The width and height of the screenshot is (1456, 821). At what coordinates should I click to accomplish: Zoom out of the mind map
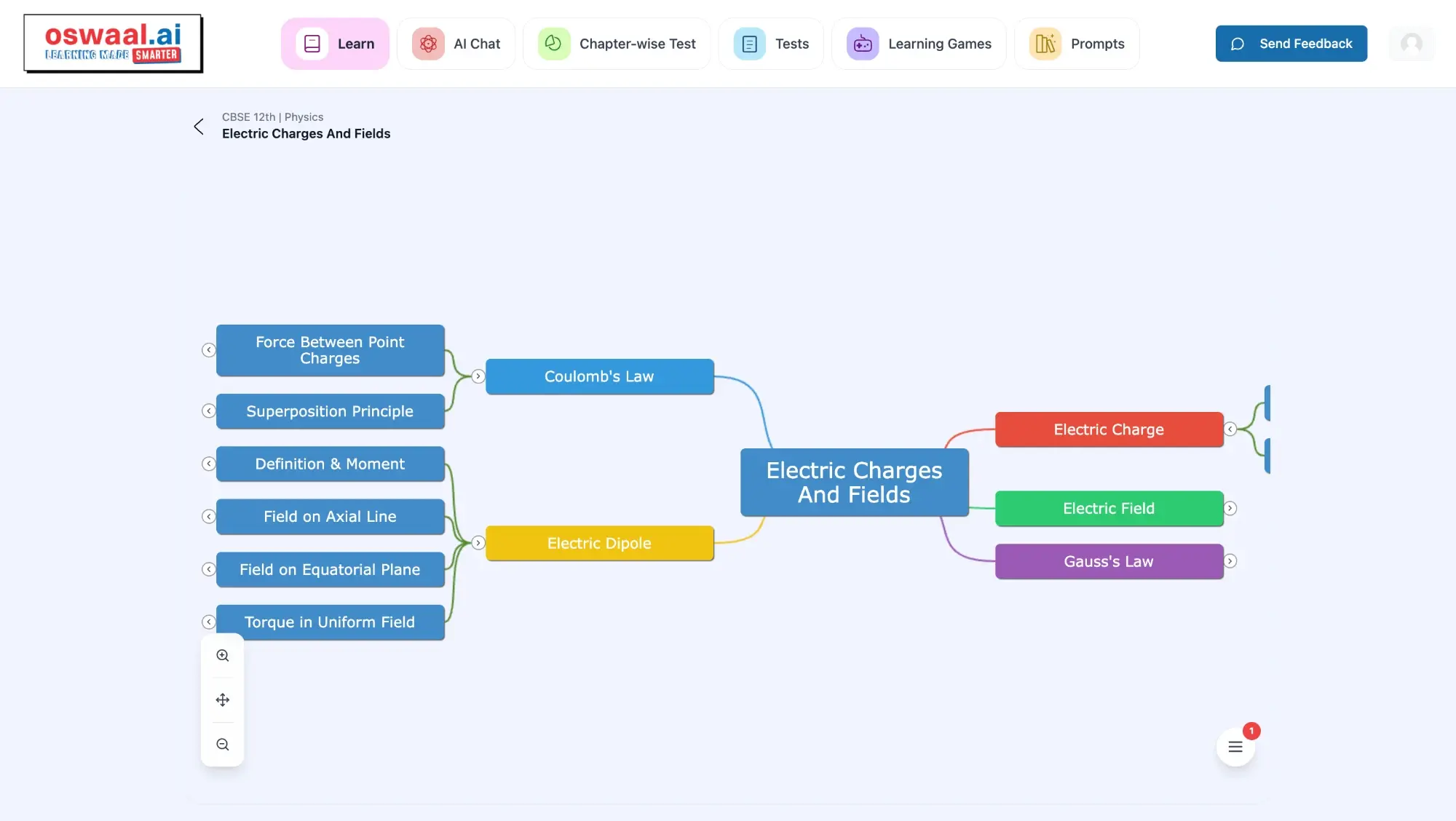223,745
